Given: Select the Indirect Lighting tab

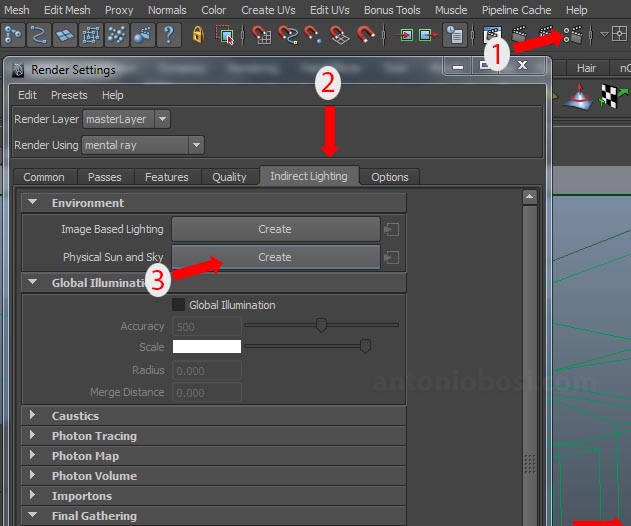Looking at the screenshot, I should tap(309, 176).
